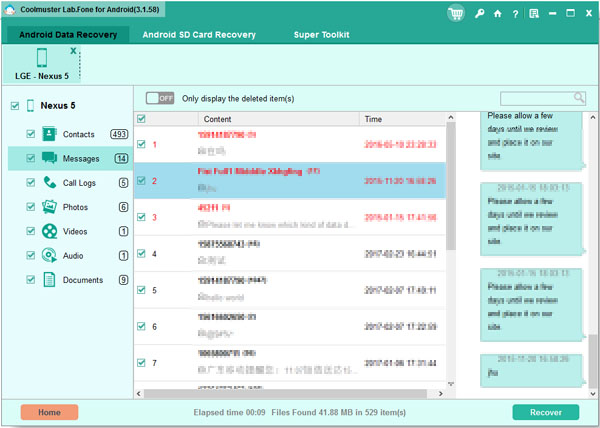The height and width of the screenshot is (428, 600).
Task: Click horizontal scrollbar right arrow
Action: (x=440, y=394)
